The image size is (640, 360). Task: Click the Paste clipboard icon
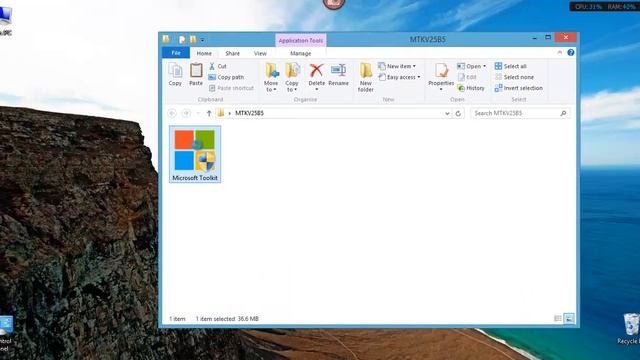tap(196, 75)
